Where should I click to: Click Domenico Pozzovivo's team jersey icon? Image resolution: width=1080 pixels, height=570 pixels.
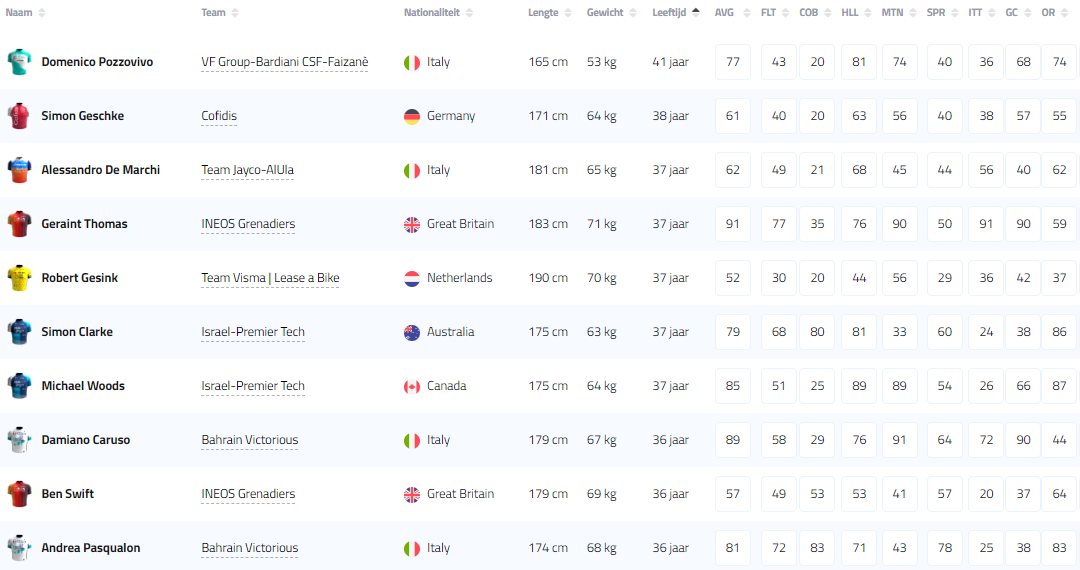click(19, 62)
